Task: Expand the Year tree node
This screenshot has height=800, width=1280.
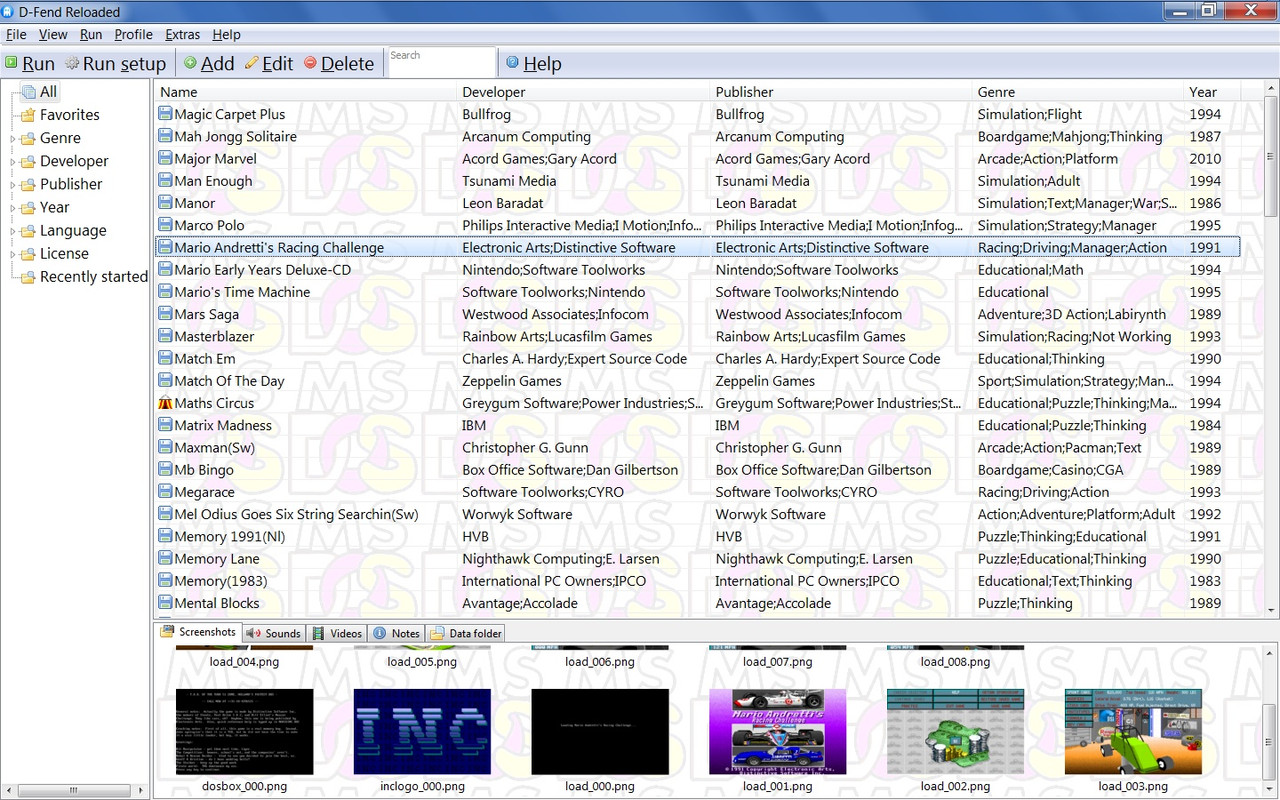Action: tap(13, 208)
